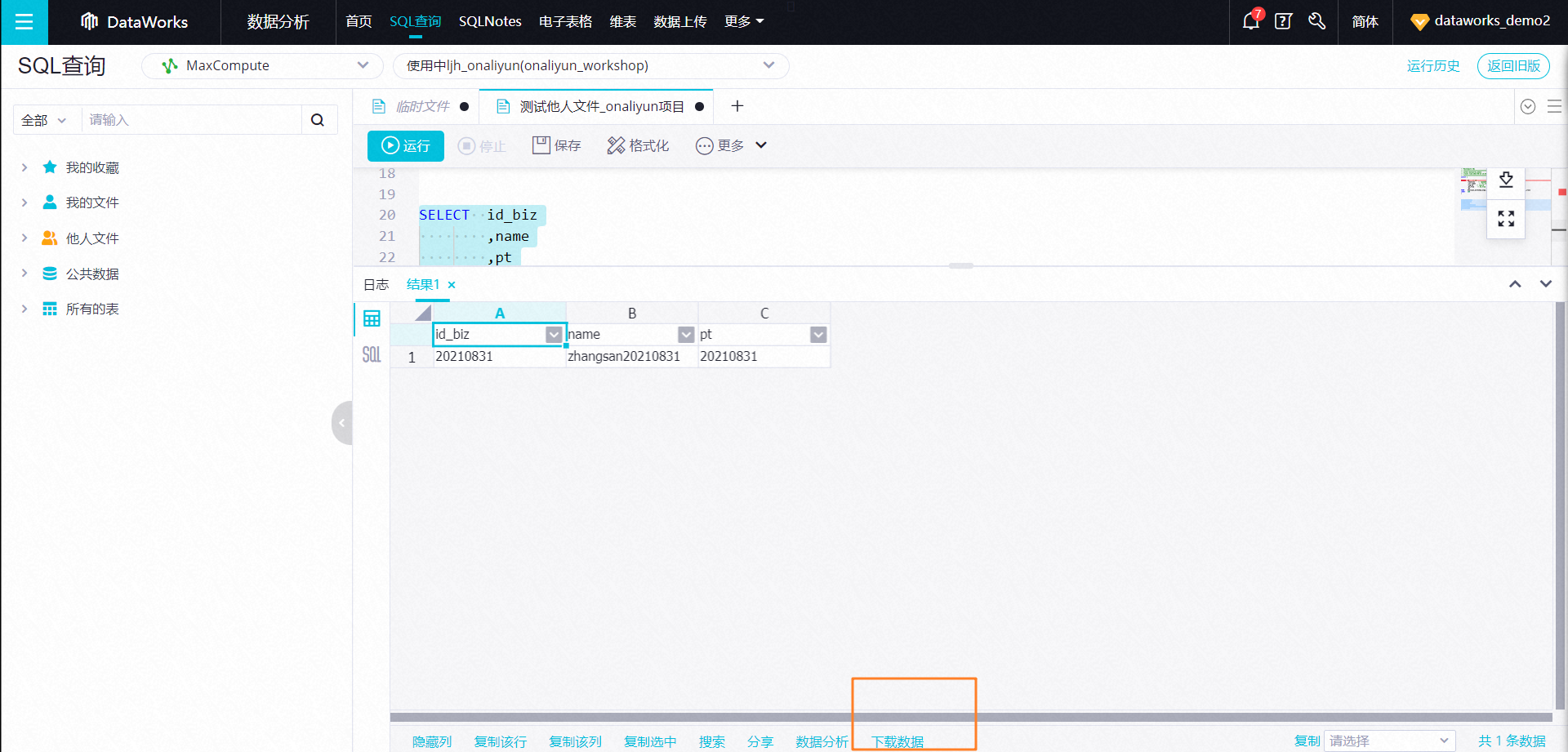Image resolution: width=1568 pixels, height=752 pixels.
Task: Expand the 公共数据 tree node
Action: 24,274
